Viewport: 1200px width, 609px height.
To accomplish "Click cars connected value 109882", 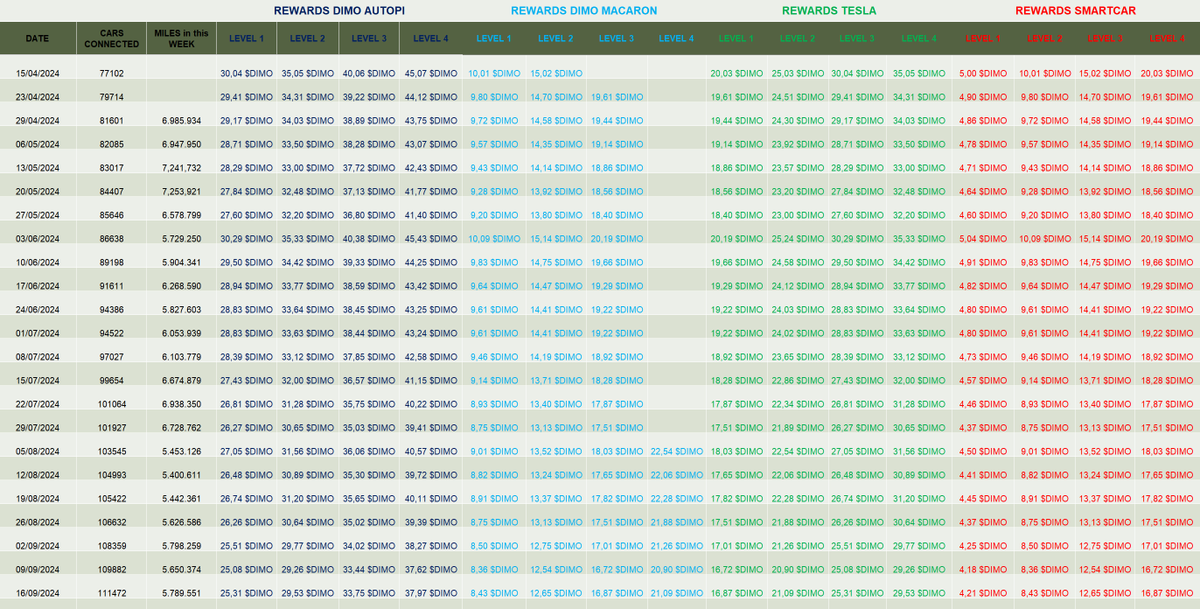I will [112, 569].
